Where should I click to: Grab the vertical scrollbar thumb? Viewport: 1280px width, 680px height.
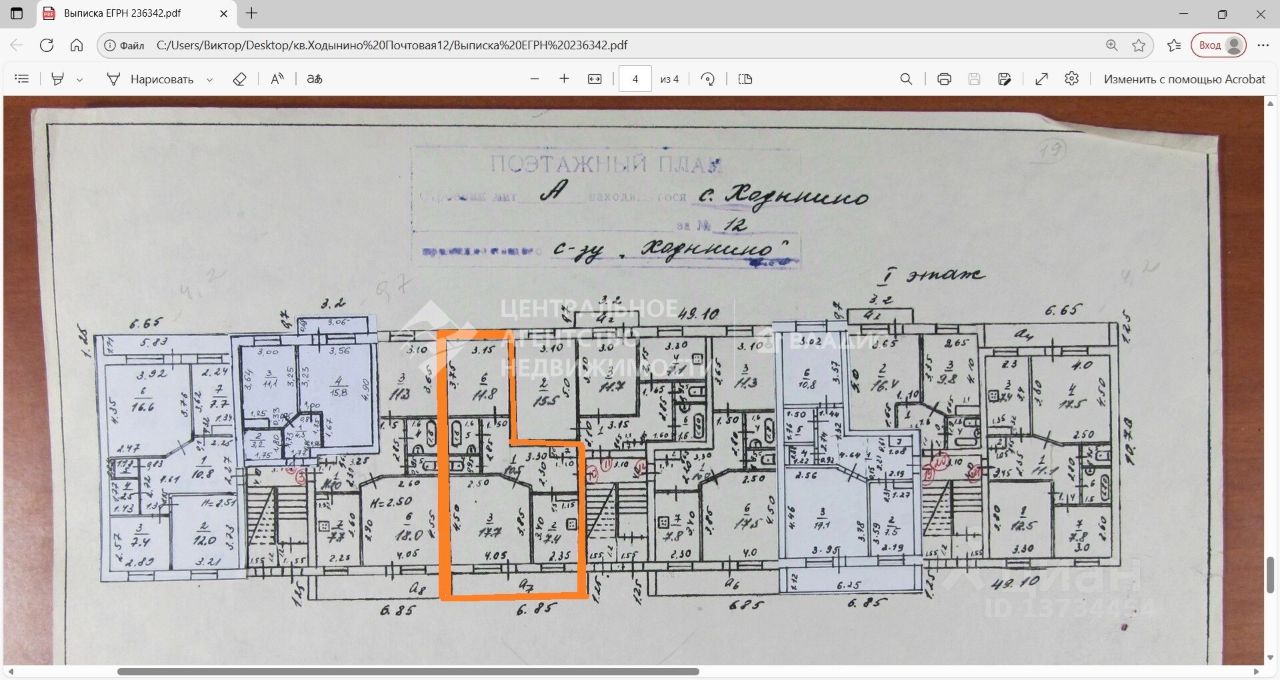(1271, 575)
